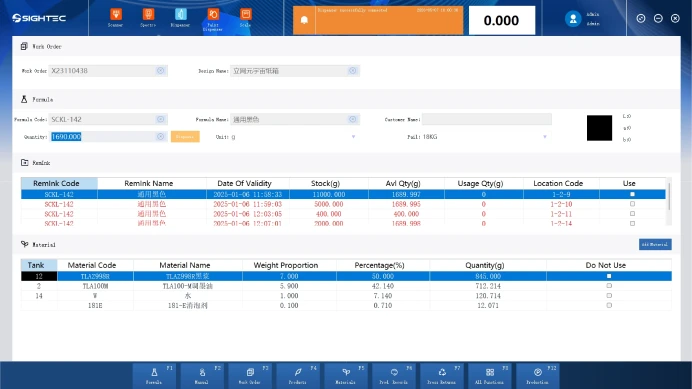Tick Use checkbox for location 1-2-14
The width and height of the screenshot is (692, 389).
click(x=632, y=223)
